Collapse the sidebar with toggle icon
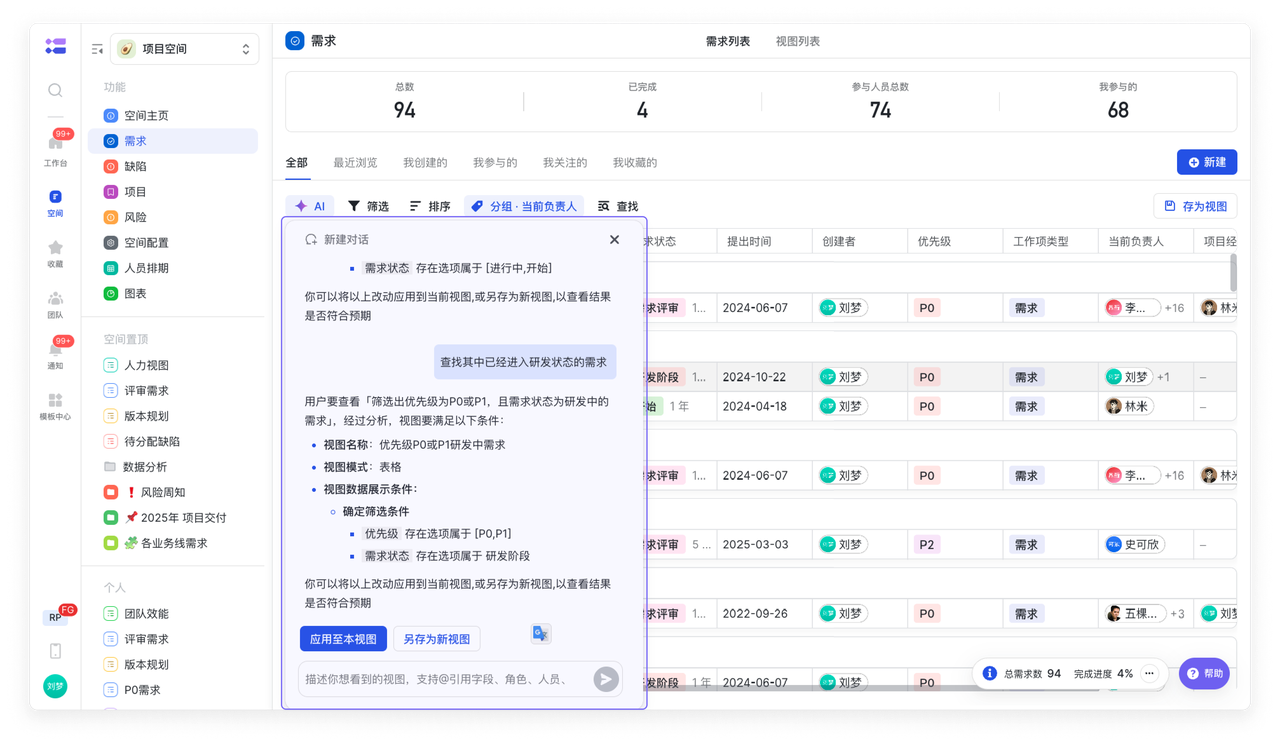Screen dimensions: 1280x746 [97, 49]
